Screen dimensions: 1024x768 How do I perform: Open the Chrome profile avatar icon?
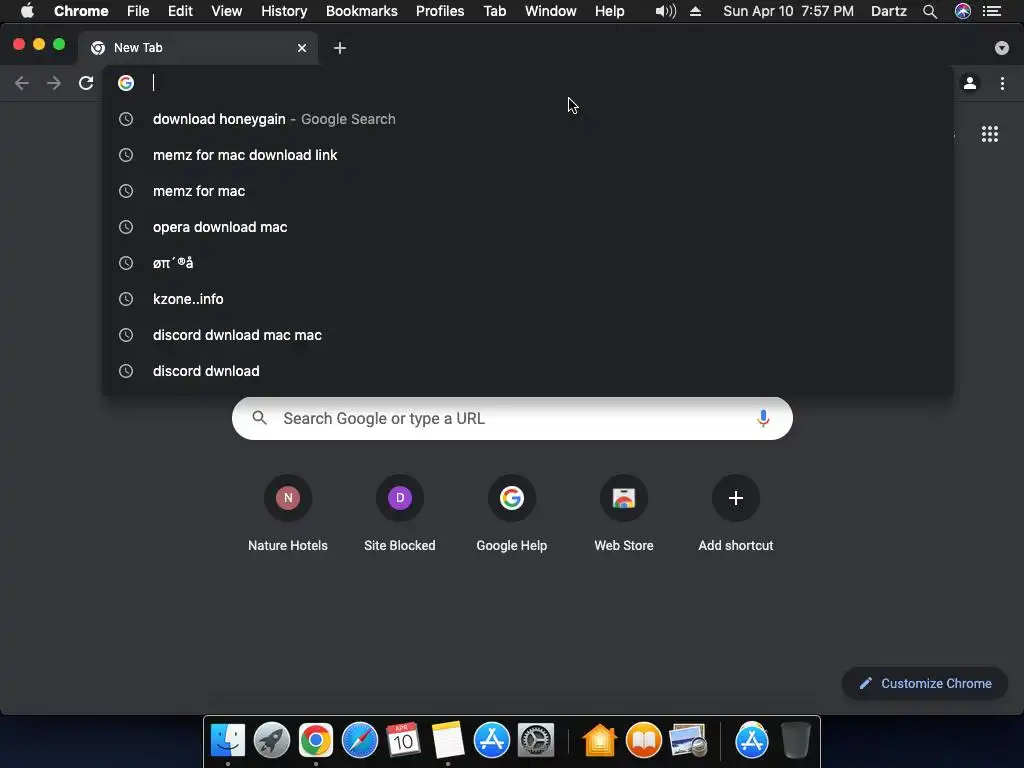(970, 83)
